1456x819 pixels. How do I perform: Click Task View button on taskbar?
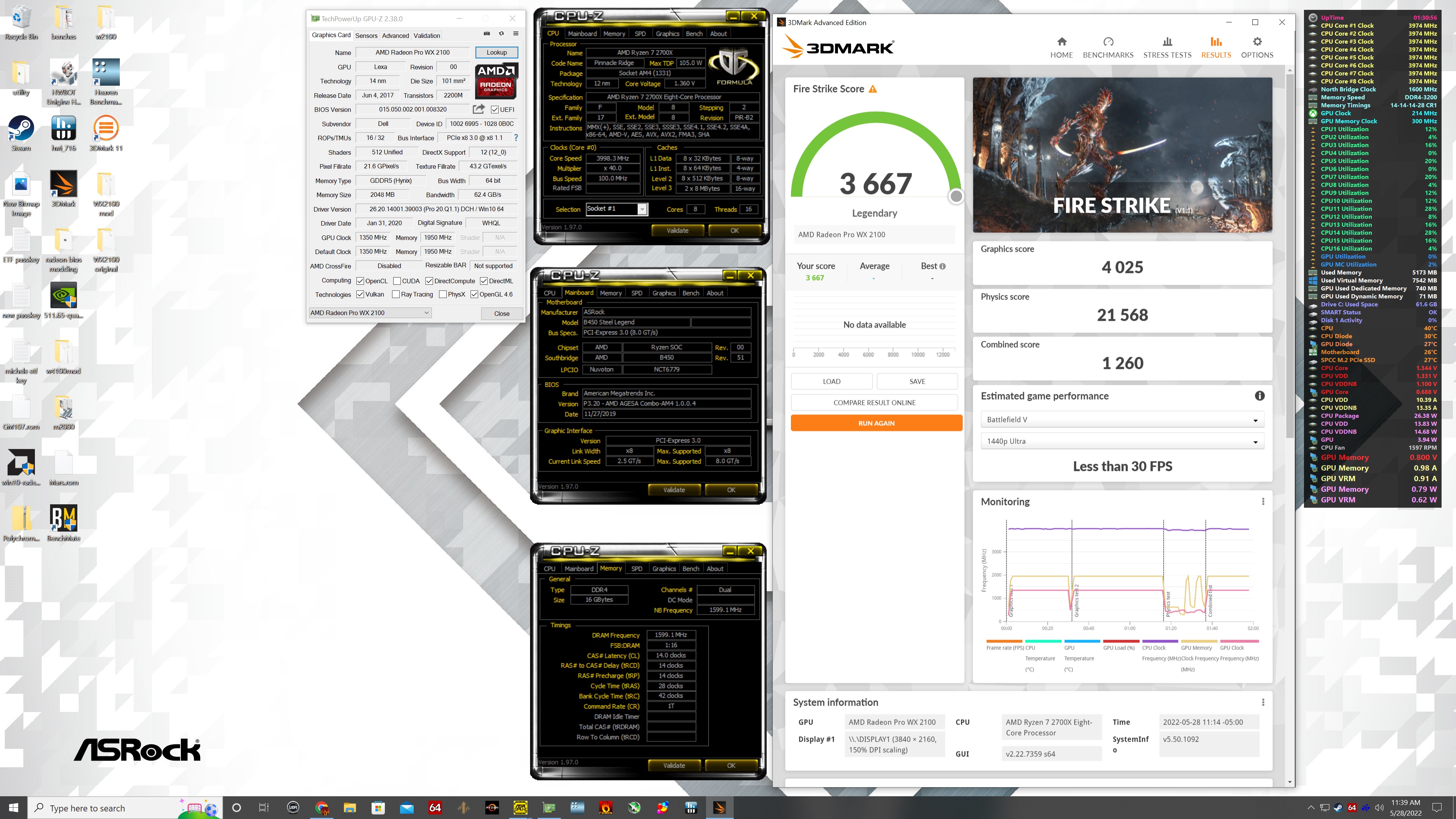point(264,808)
